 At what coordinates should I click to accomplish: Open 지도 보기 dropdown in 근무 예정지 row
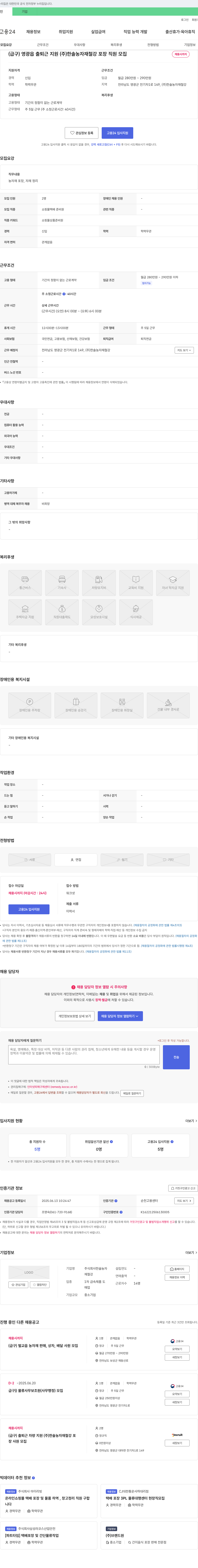(184, 350)
